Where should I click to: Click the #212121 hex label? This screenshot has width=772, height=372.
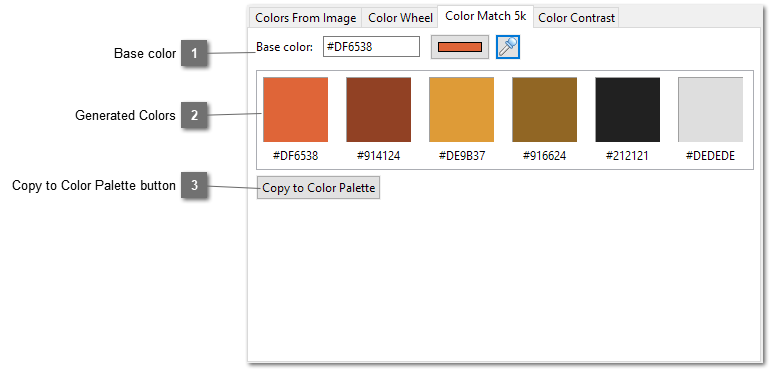(628, 156)
